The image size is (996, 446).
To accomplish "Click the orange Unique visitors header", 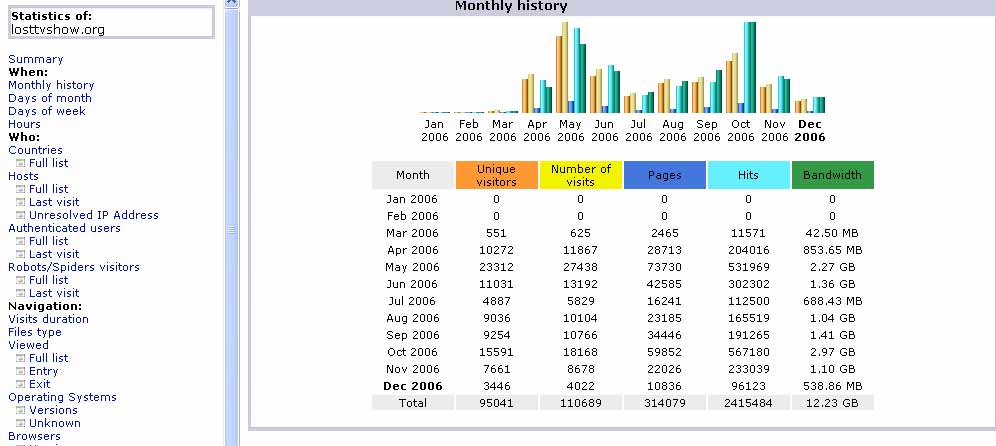I will point(497,175).
